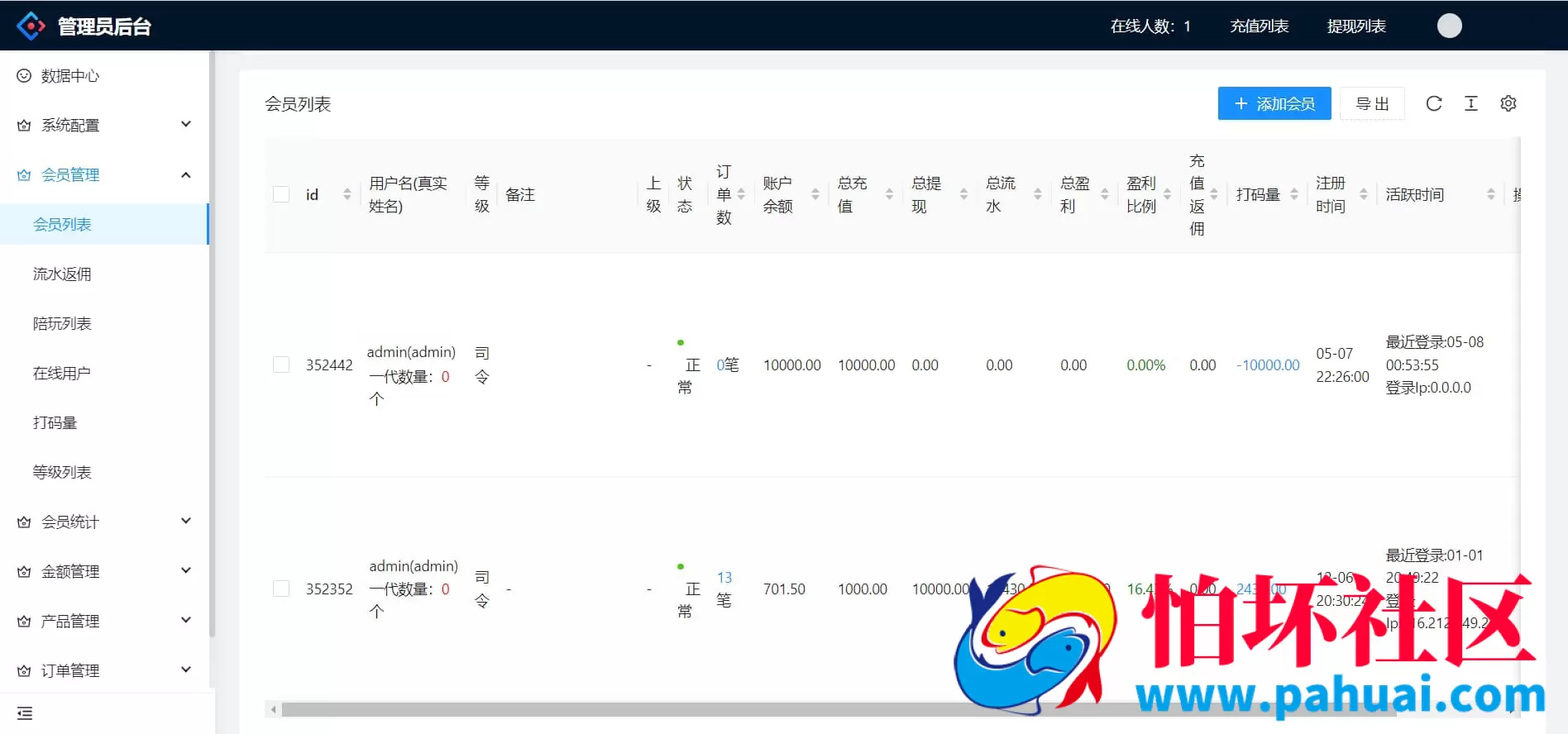The width and height of the screenshot is (1568, 734).
Task: Click the 导出 export button
Action: click(x=1372, y=103)
